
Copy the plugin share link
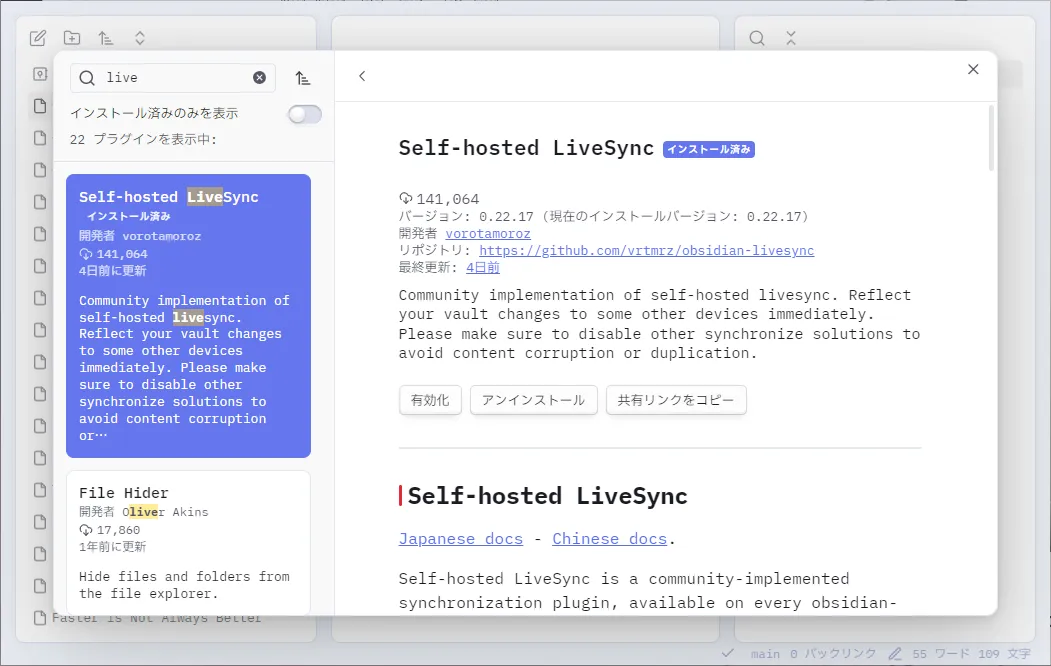click(x=676, y=399)
